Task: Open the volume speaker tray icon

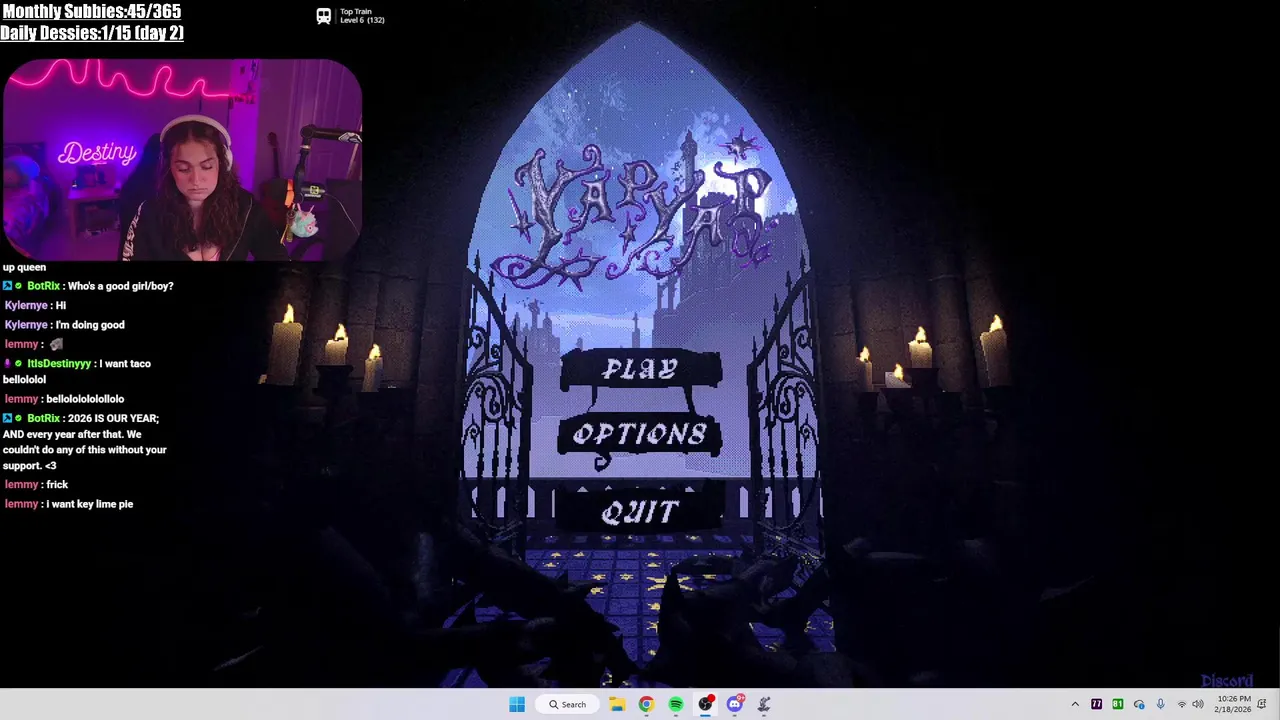Action: point(1198,704)
